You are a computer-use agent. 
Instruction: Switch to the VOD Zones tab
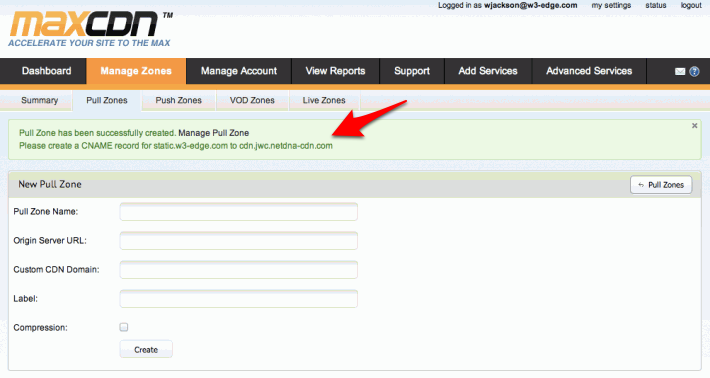click(x=252, y=100)
